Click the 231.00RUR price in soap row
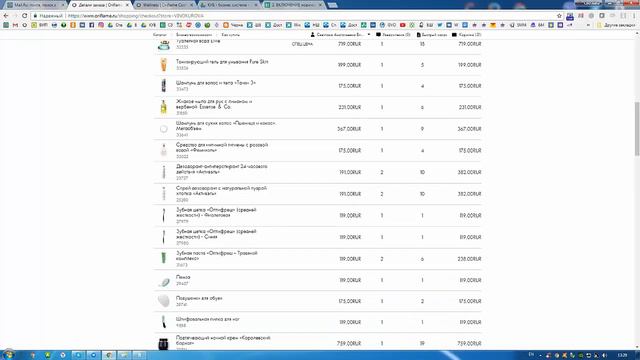Screen dimensions: 640x360 tap(349, 107)
